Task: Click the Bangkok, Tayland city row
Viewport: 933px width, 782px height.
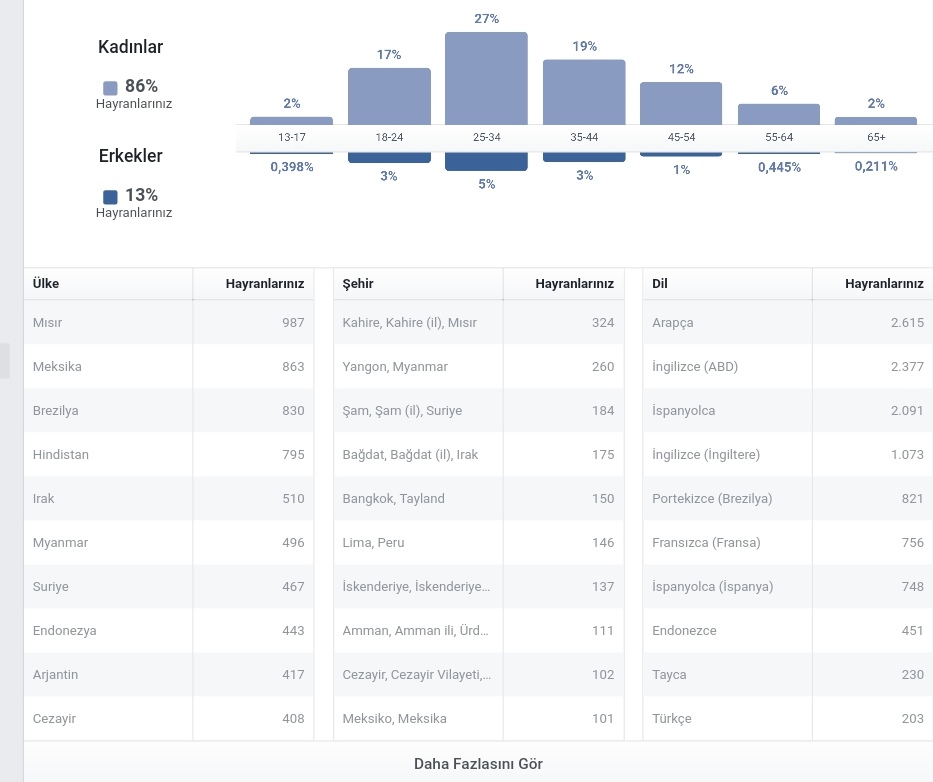Action: tap(479, 499)
